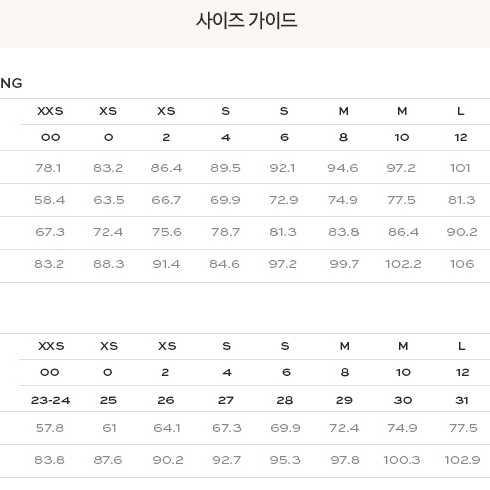The image size is (490, 490).
Task: Click the waist size 27 header
Action: [x=226, y=400]
